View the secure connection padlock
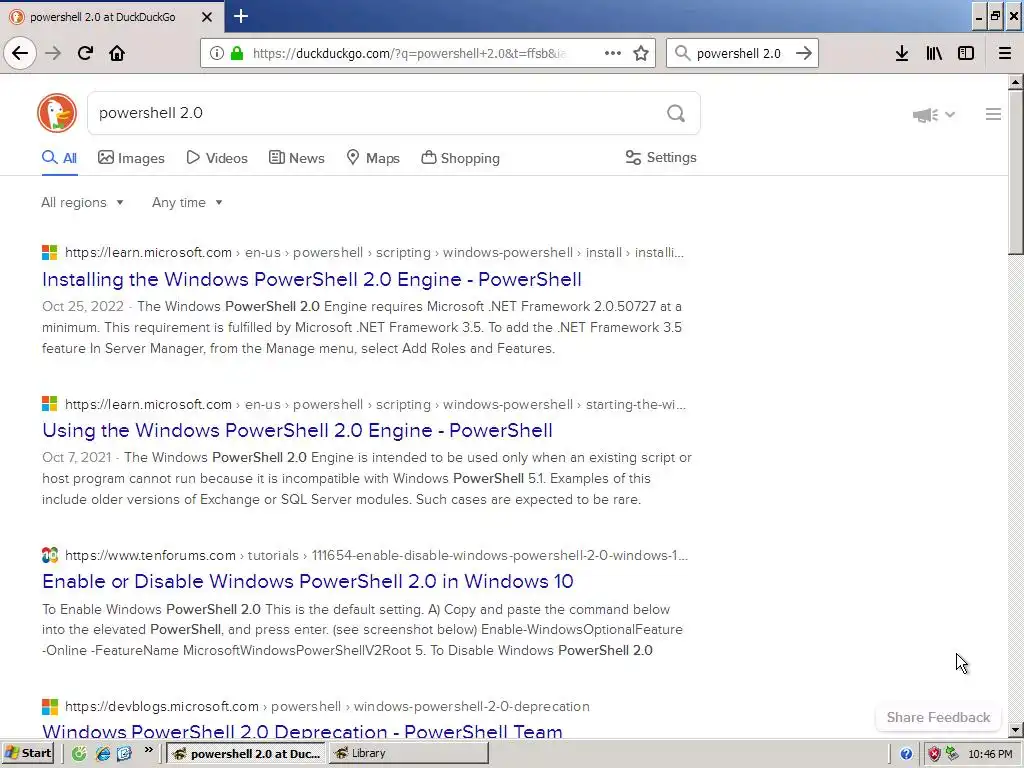 (x=237, y=53)
